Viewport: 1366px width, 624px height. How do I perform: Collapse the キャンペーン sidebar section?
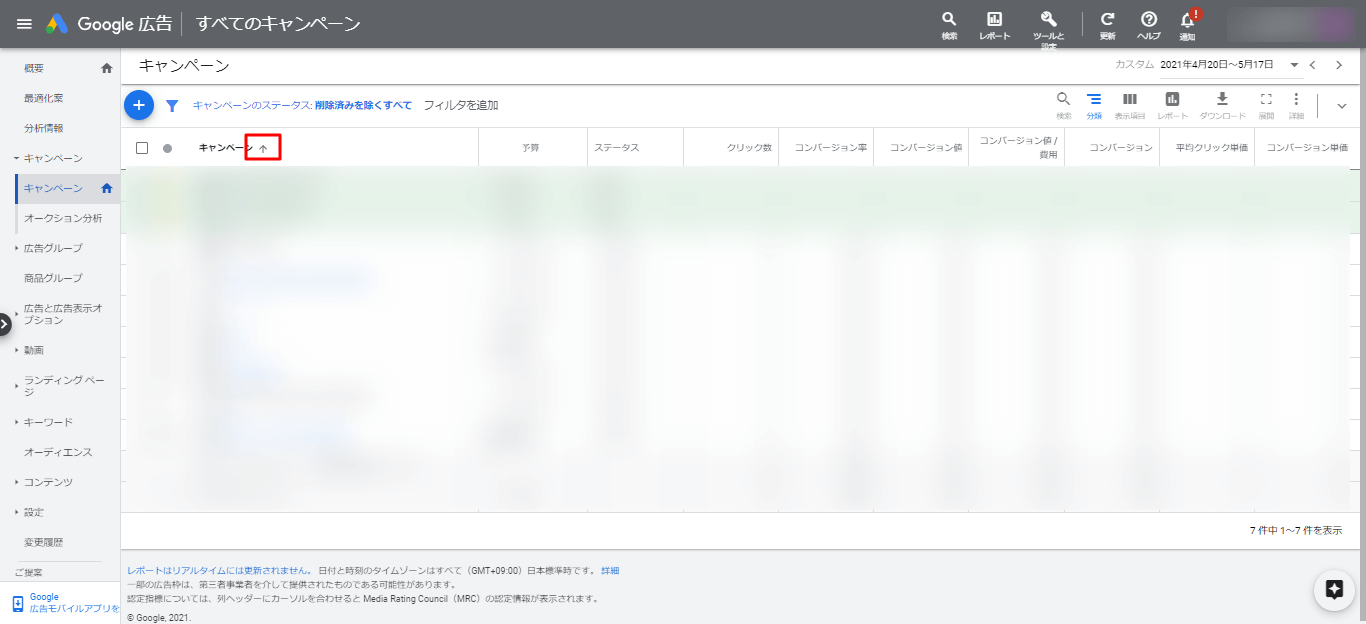tap(16, 158)
